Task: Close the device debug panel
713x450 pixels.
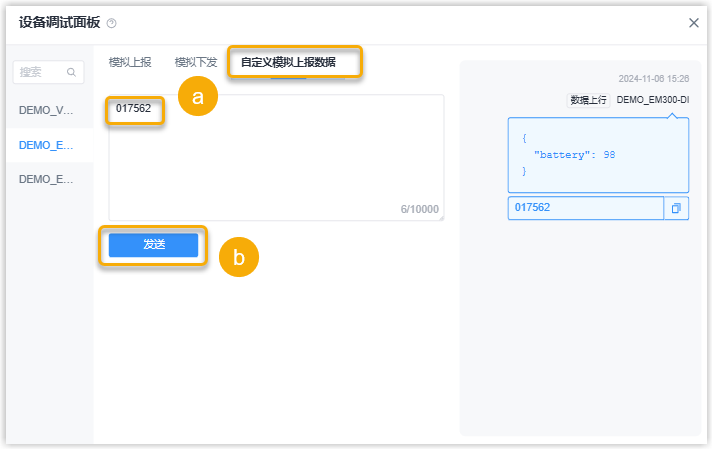Action: (693, 23)
